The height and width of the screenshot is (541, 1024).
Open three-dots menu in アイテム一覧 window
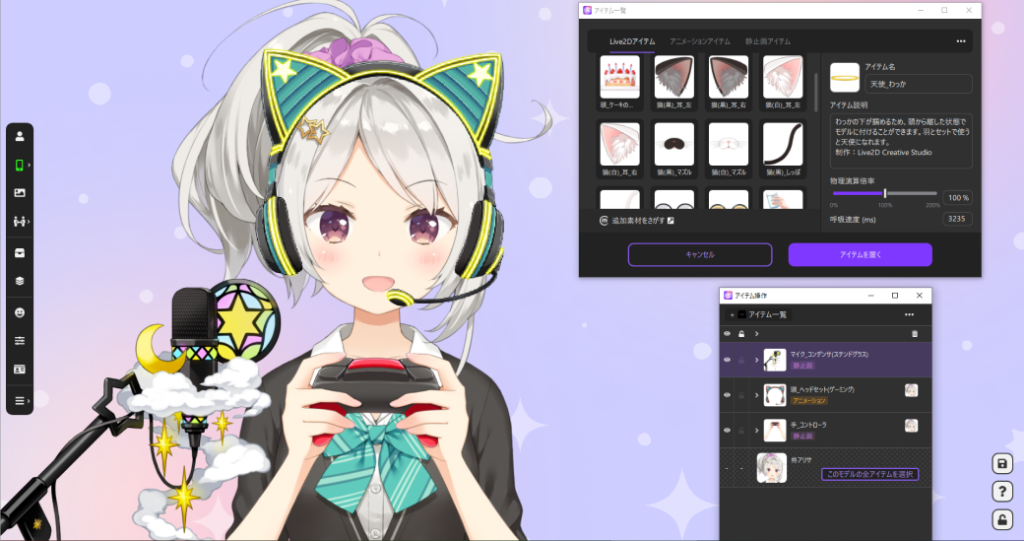(961, 41)
